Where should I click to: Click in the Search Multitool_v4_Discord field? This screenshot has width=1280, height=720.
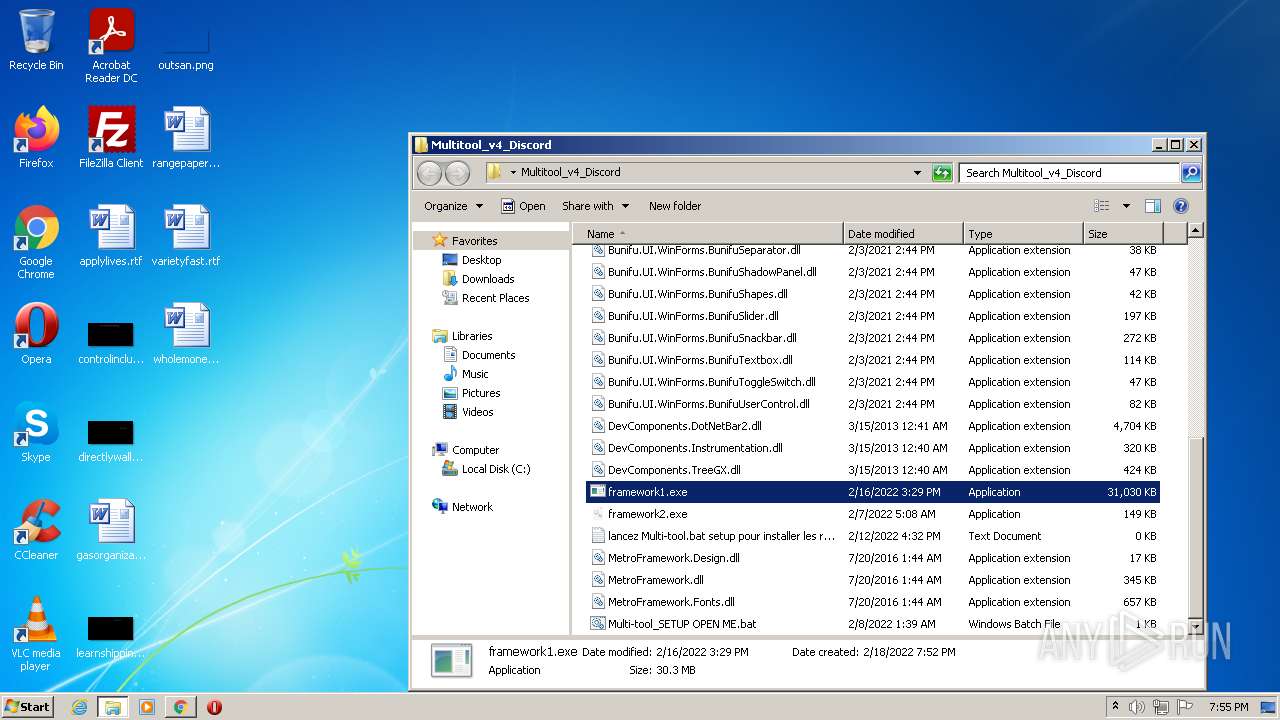(x=1069, y=173)
